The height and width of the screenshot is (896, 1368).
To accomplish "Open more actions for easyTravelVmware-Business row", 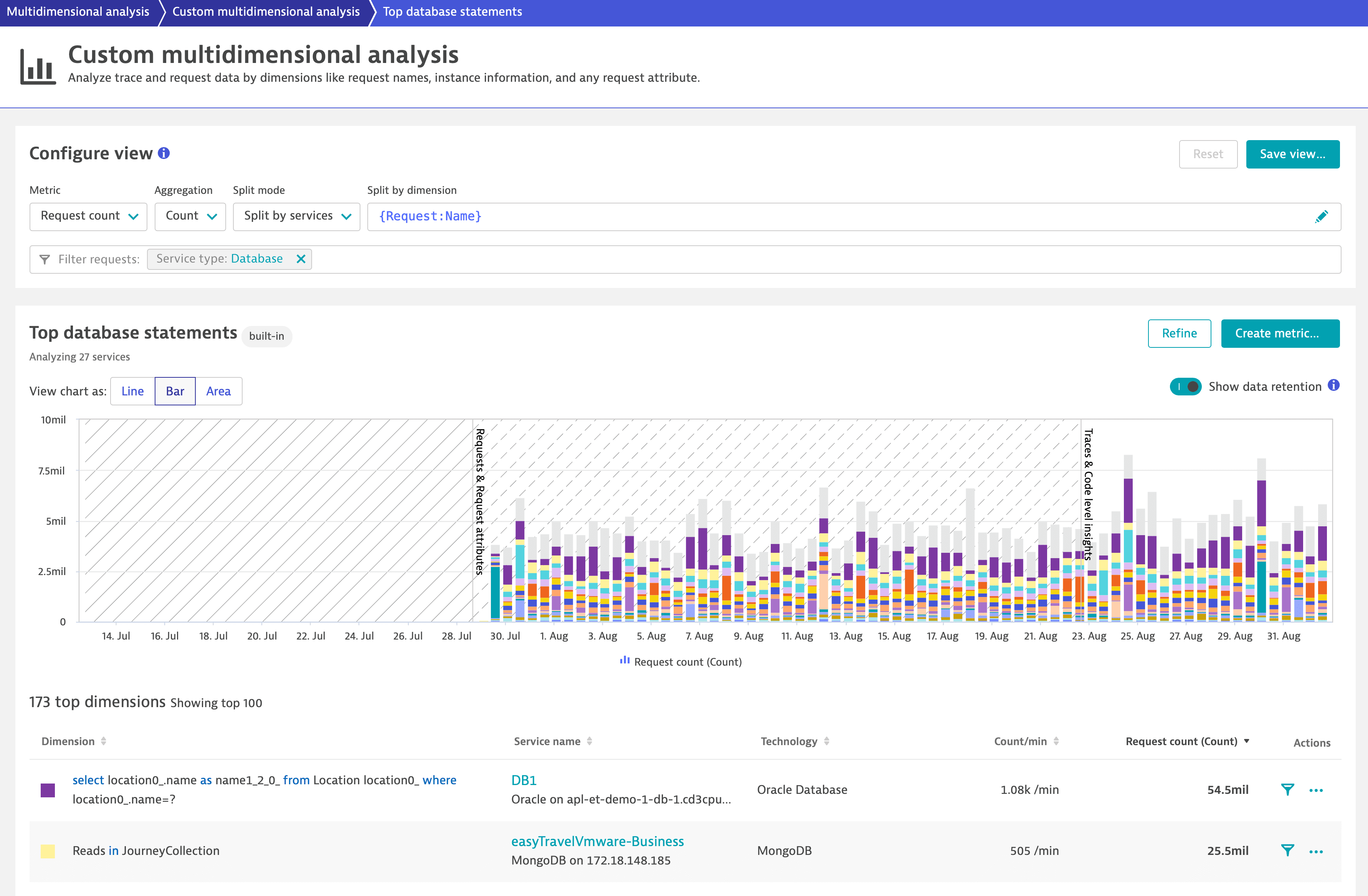I will (1316, 851).
